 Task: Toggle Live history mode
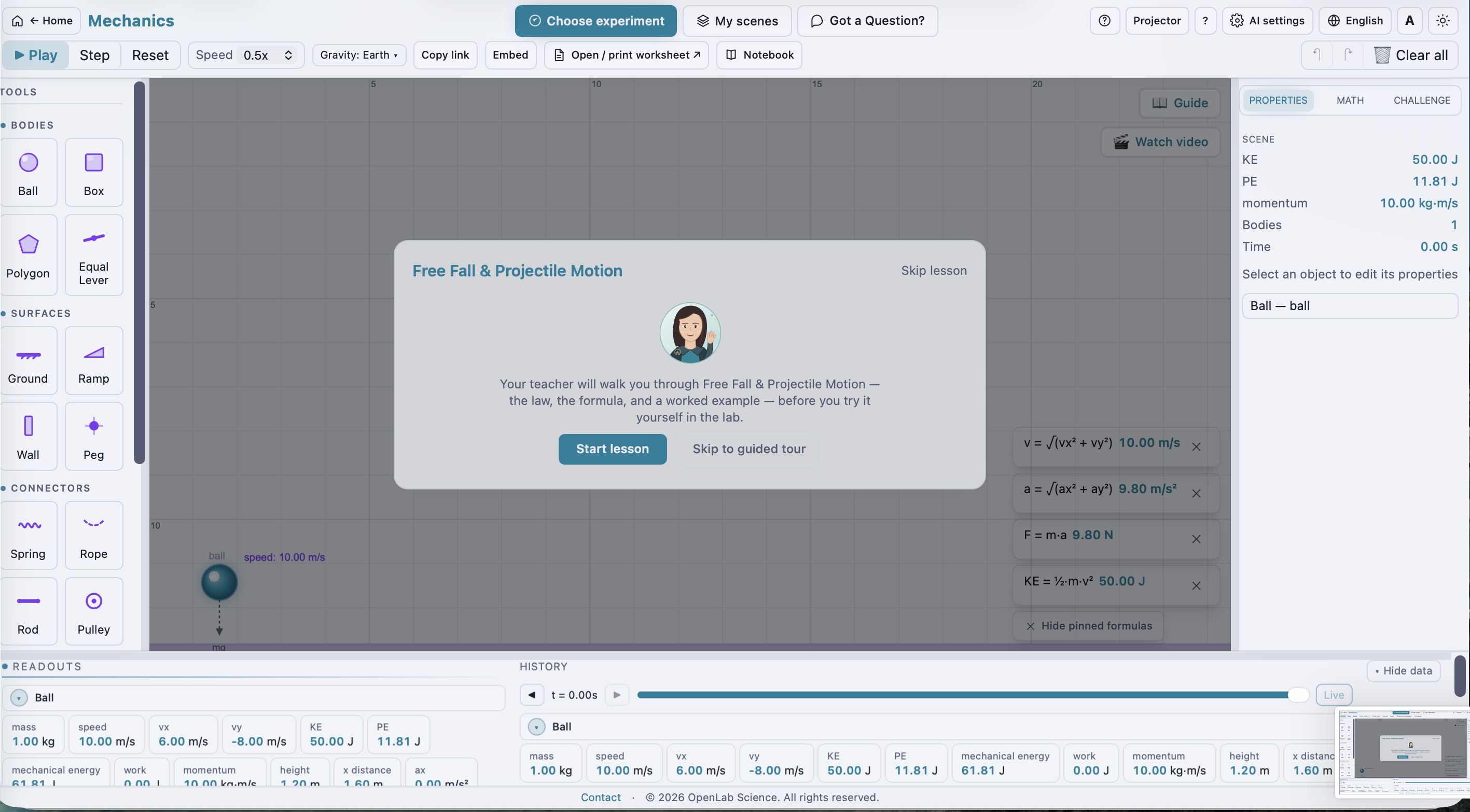[x=1334, y=694]
